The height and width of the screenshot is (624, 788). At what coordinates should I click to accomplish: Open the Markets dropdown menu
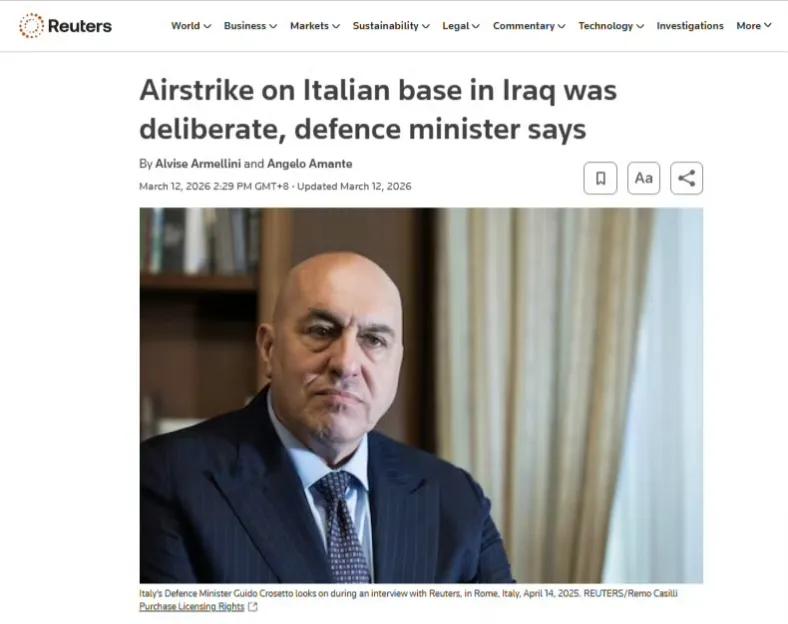(315, 26)
